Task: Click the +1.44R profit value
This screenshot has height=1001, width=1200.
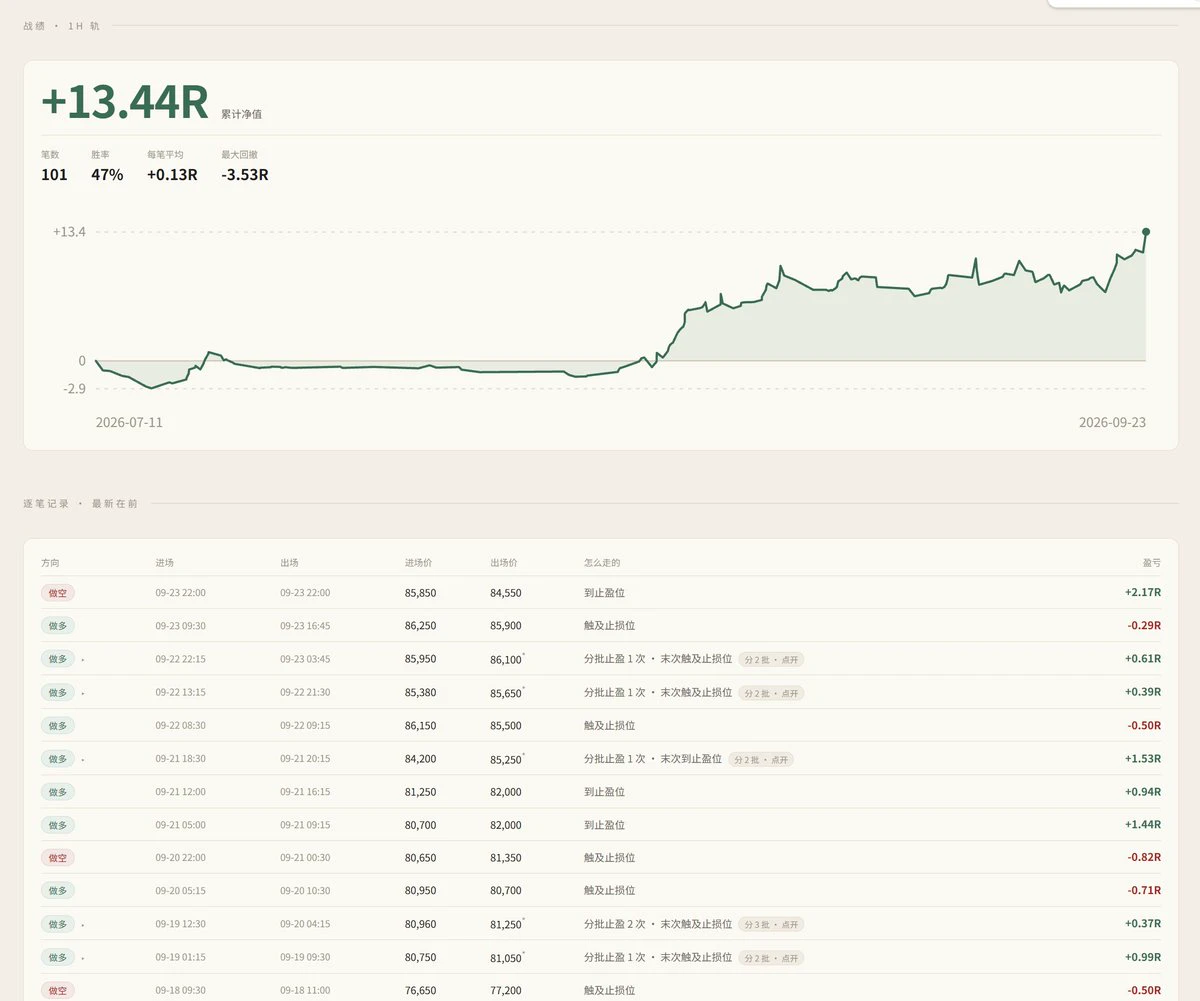Action: coord(1143,825)
